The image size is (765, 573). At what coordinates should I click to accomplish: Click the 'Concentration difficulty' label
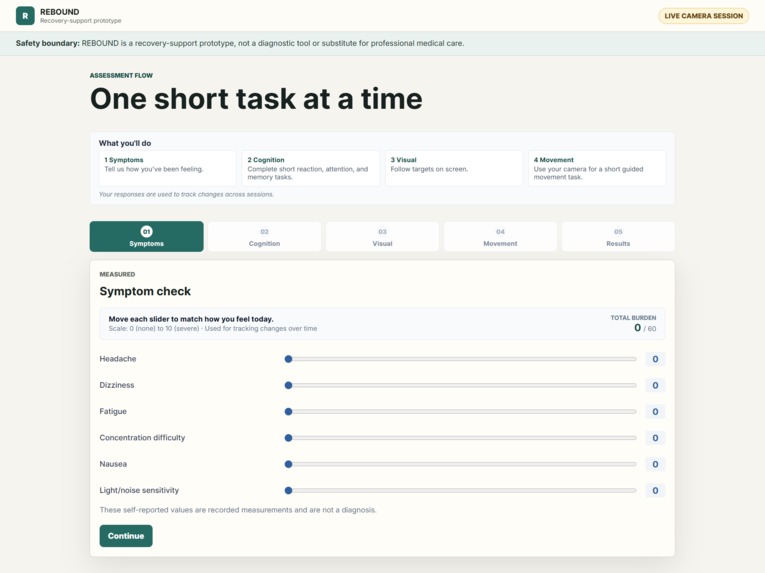point(142,438)
